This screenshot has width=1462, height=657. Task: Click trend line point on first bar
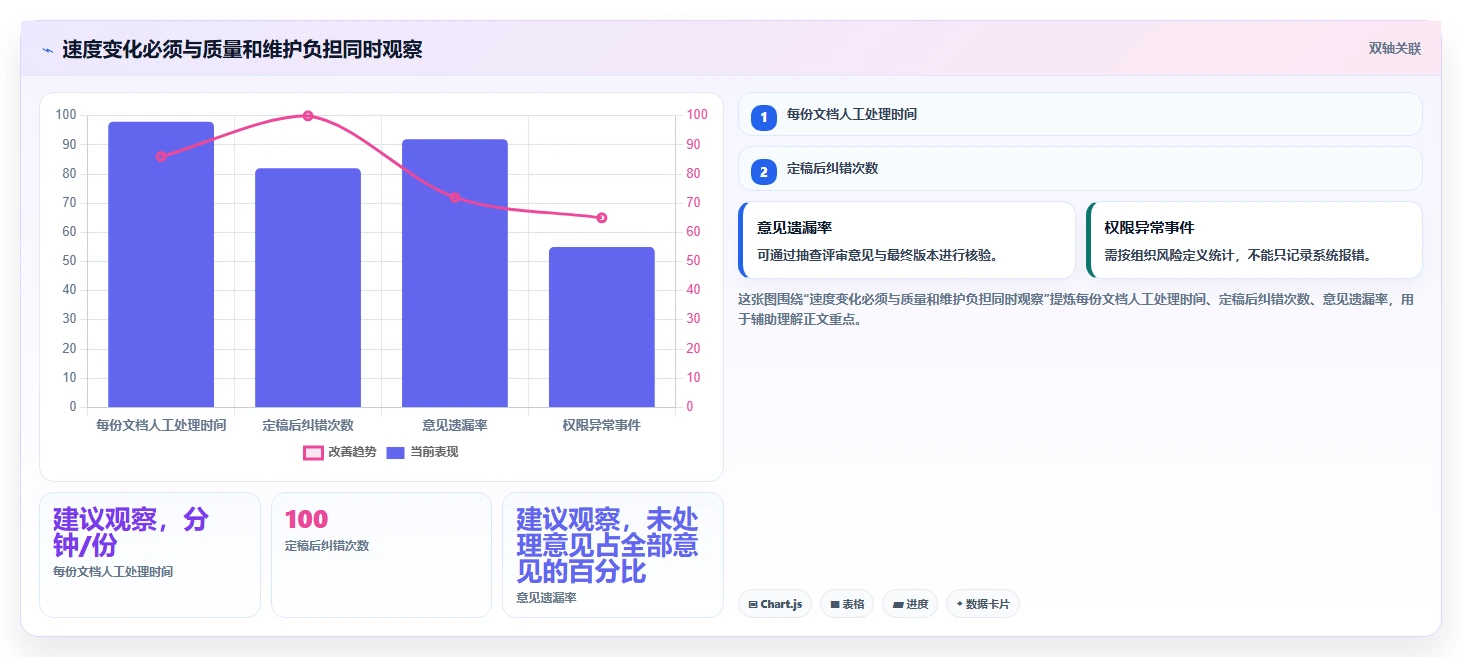161,157
